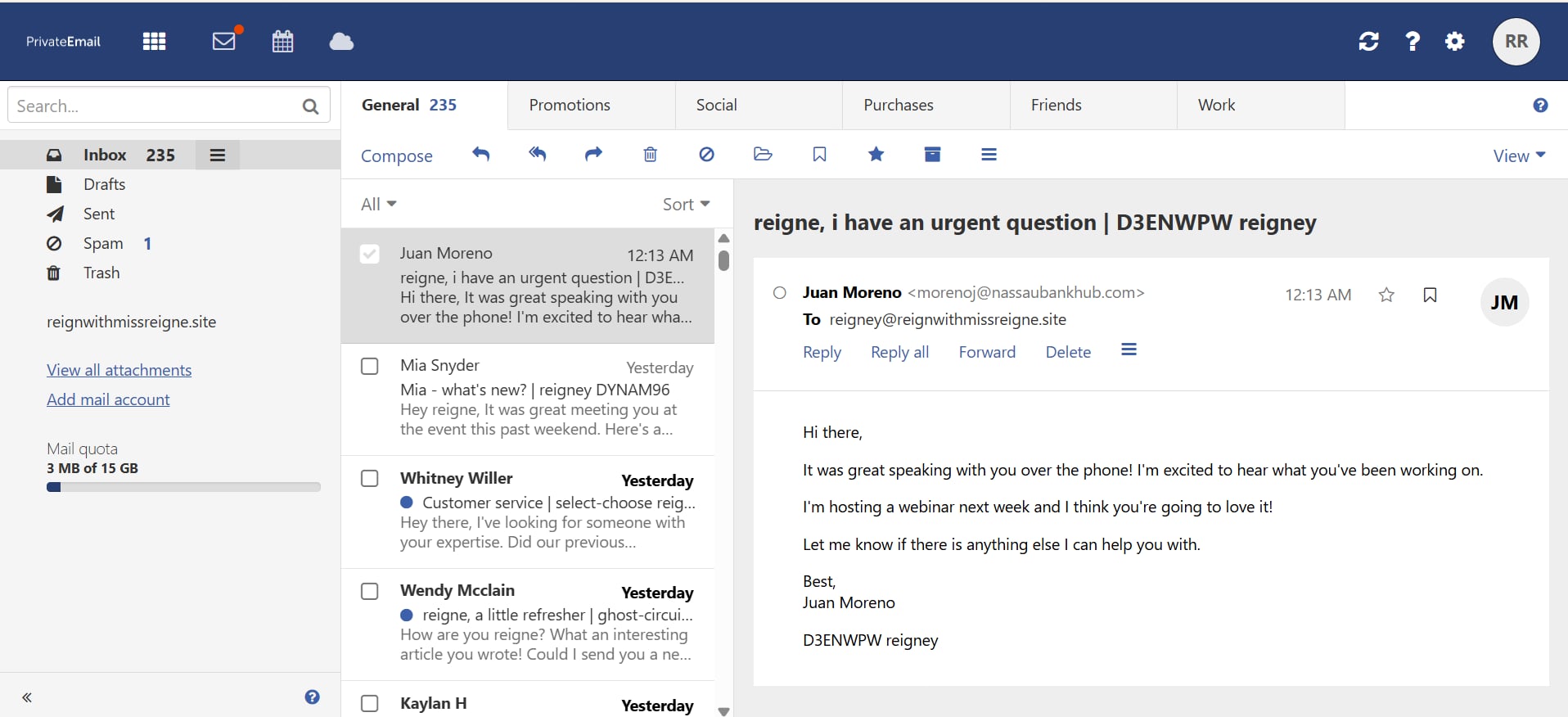
Task: Flag the open message with bookmark icon
Action: pos(1430,295)
